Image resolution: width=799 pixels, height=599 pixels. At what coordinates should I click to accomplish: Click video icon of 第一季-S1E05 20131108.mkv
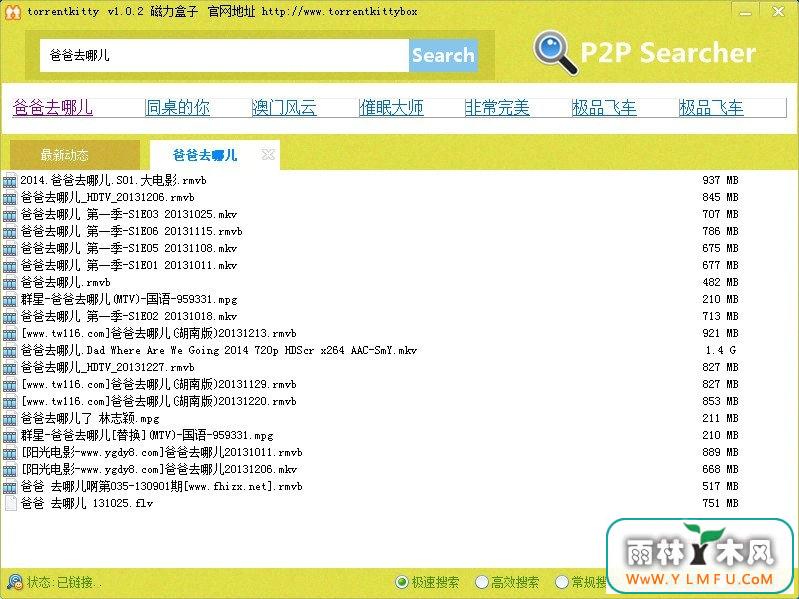10,249
